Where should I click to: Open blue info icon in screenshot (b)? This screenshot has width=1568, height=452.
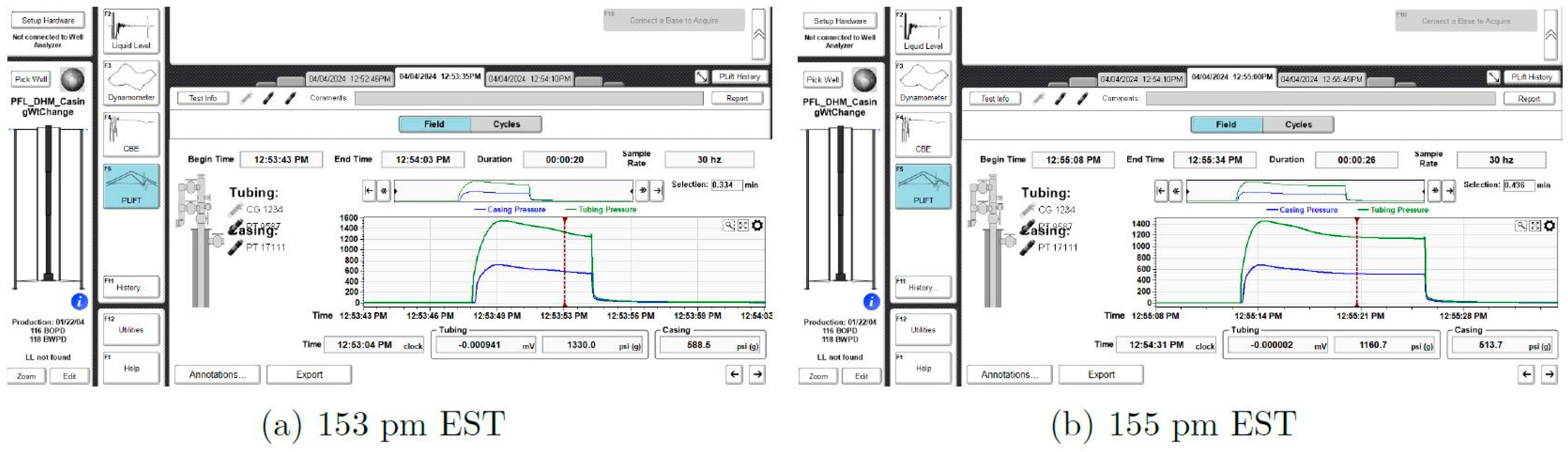[x=871, y=301]
